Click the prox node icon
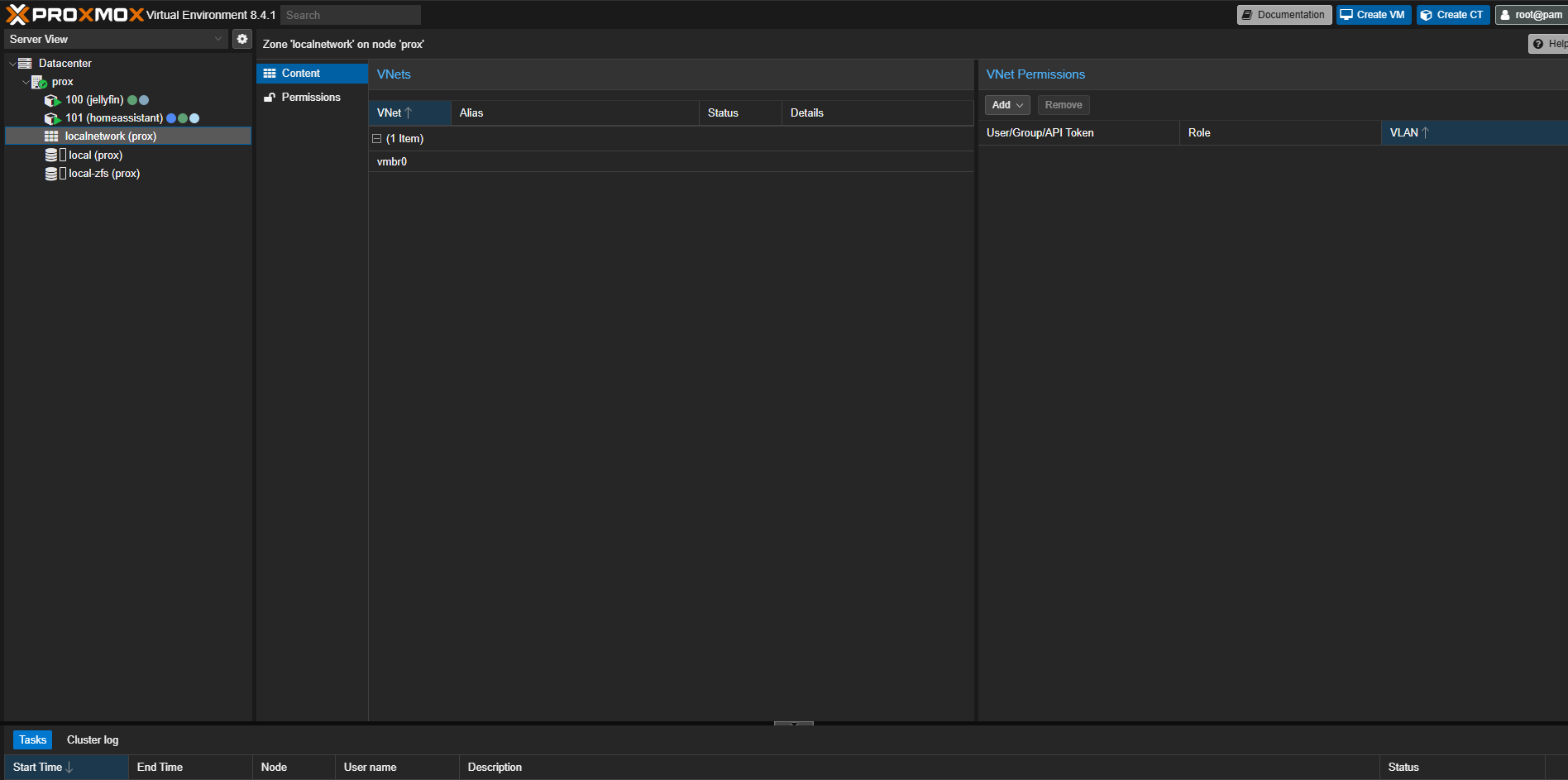This screenshot has width=1568, height=780. coord(39,82)
